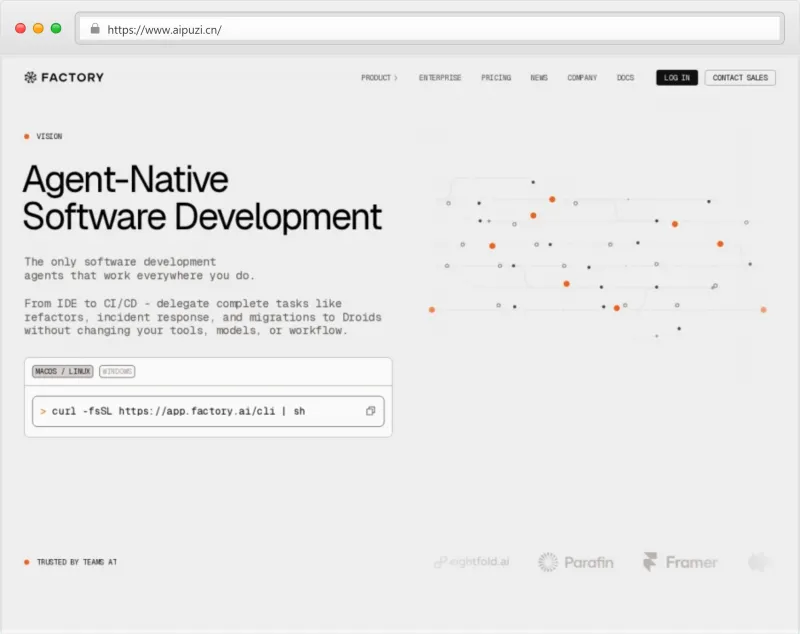
Task: Switch to the macOS / Linux tab
Action: tap(62, 371)
